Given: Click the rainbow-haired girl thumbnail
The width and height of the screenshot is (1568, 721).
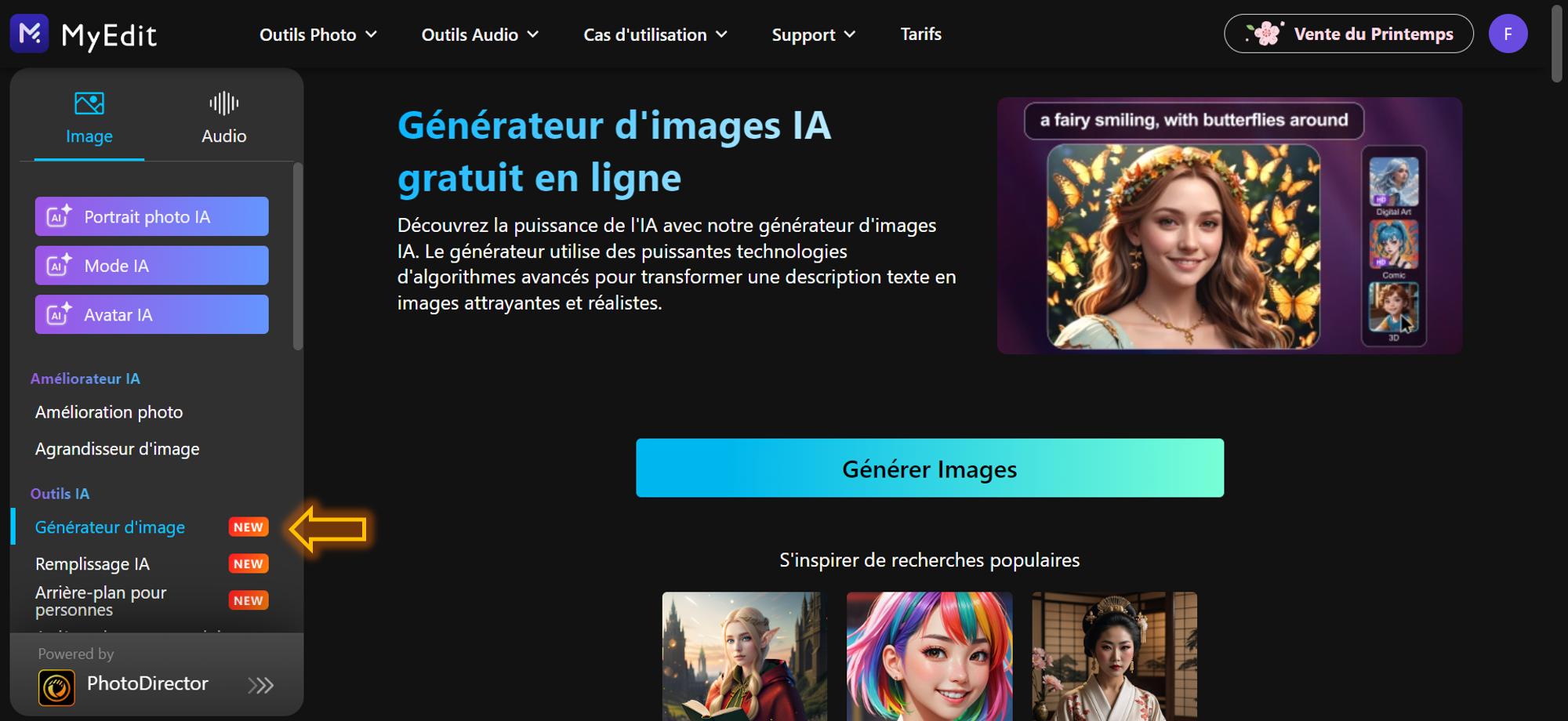Looking at the screenshot, I should (930, 657).
